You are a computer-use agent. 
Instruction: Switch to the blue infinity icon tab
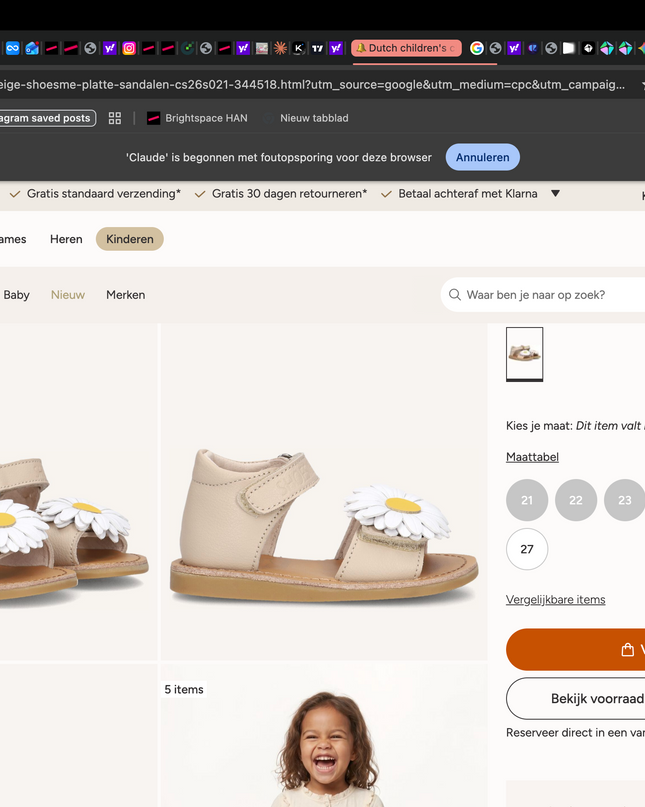(x=12, y=48)
